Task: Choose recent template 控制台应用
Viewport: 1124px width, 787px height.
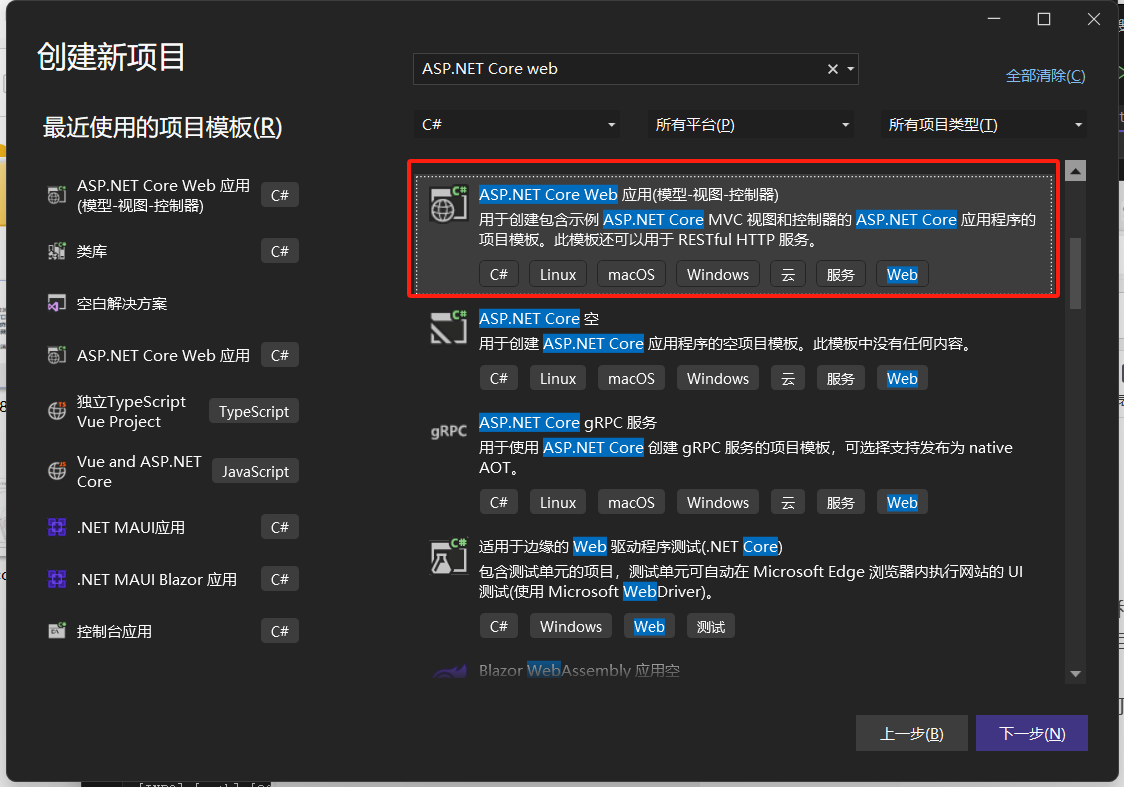Action: [x=114, y=631]
